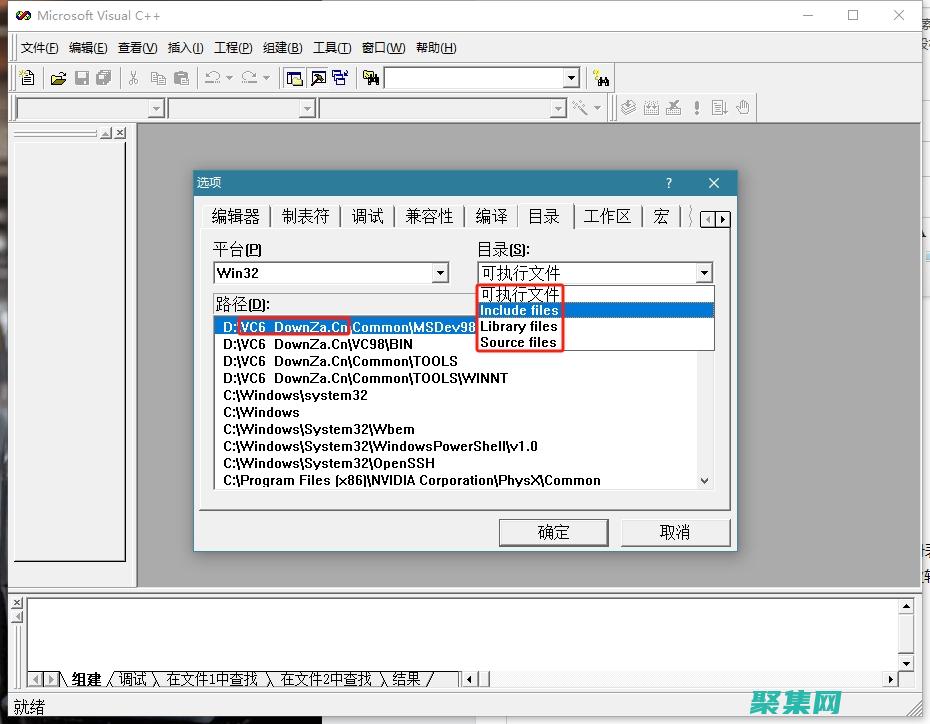The width and height of the screenshot is (930, 724).
Task: Open the 工程(P) menu
Action: (233, 47)
